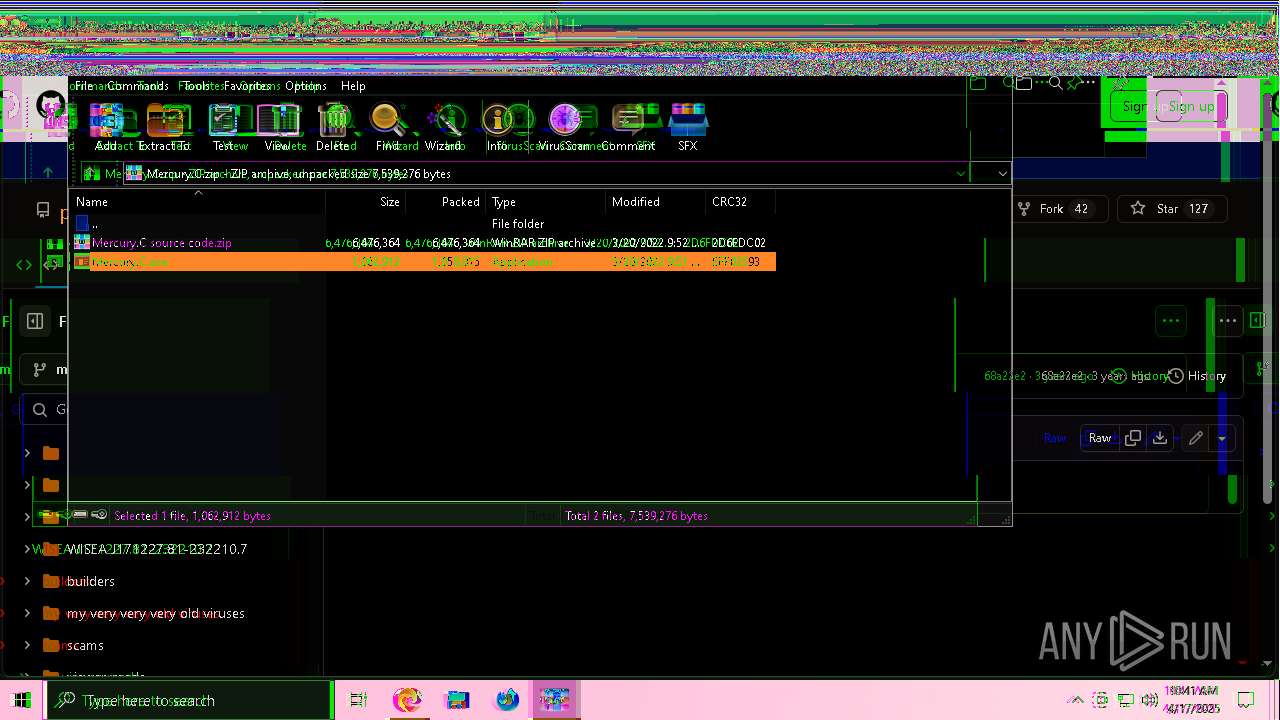1280x720 pixels.
Task: Open the edit options dropdown arrow
Action: pyautogui.click(x=1222, y=438)
